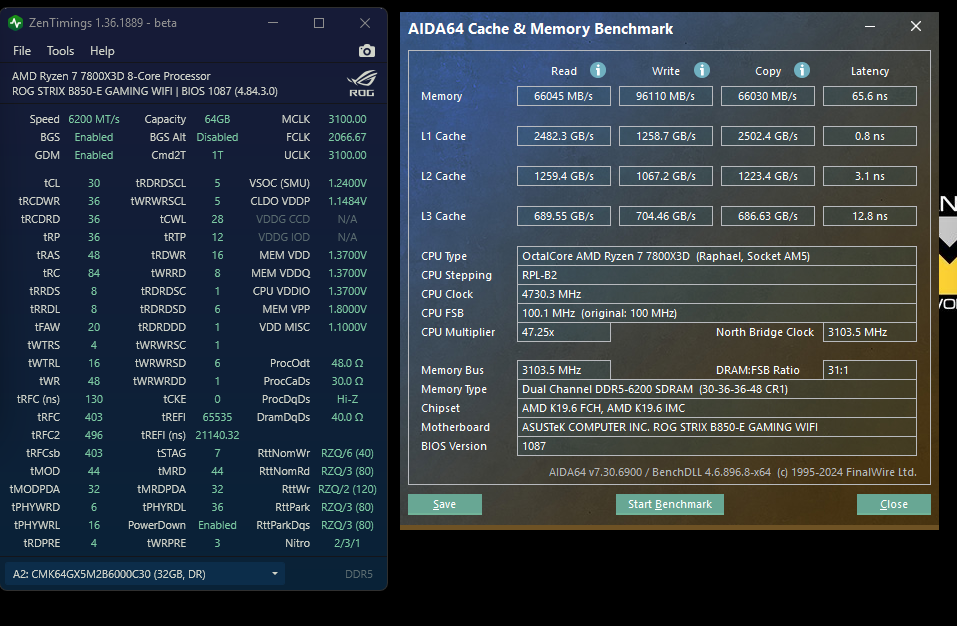The width and height of the screenshot is (957, 626).
Task: Click the RttWr value RZQ/2 (120)
Action: coord(347,489)
